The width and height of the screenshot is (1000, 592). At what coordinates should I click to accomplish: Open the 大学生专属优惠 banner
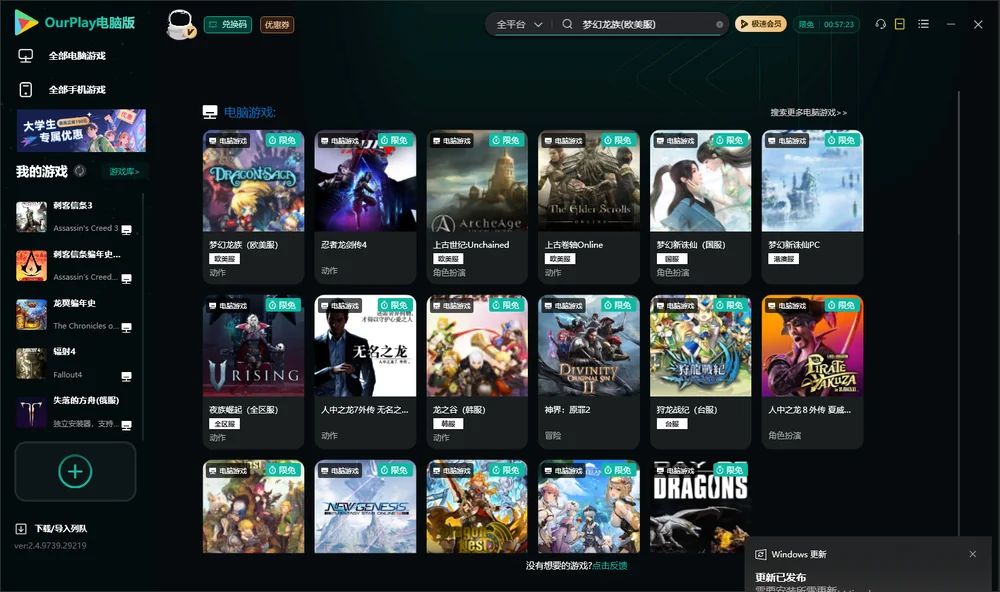(81, 130)
